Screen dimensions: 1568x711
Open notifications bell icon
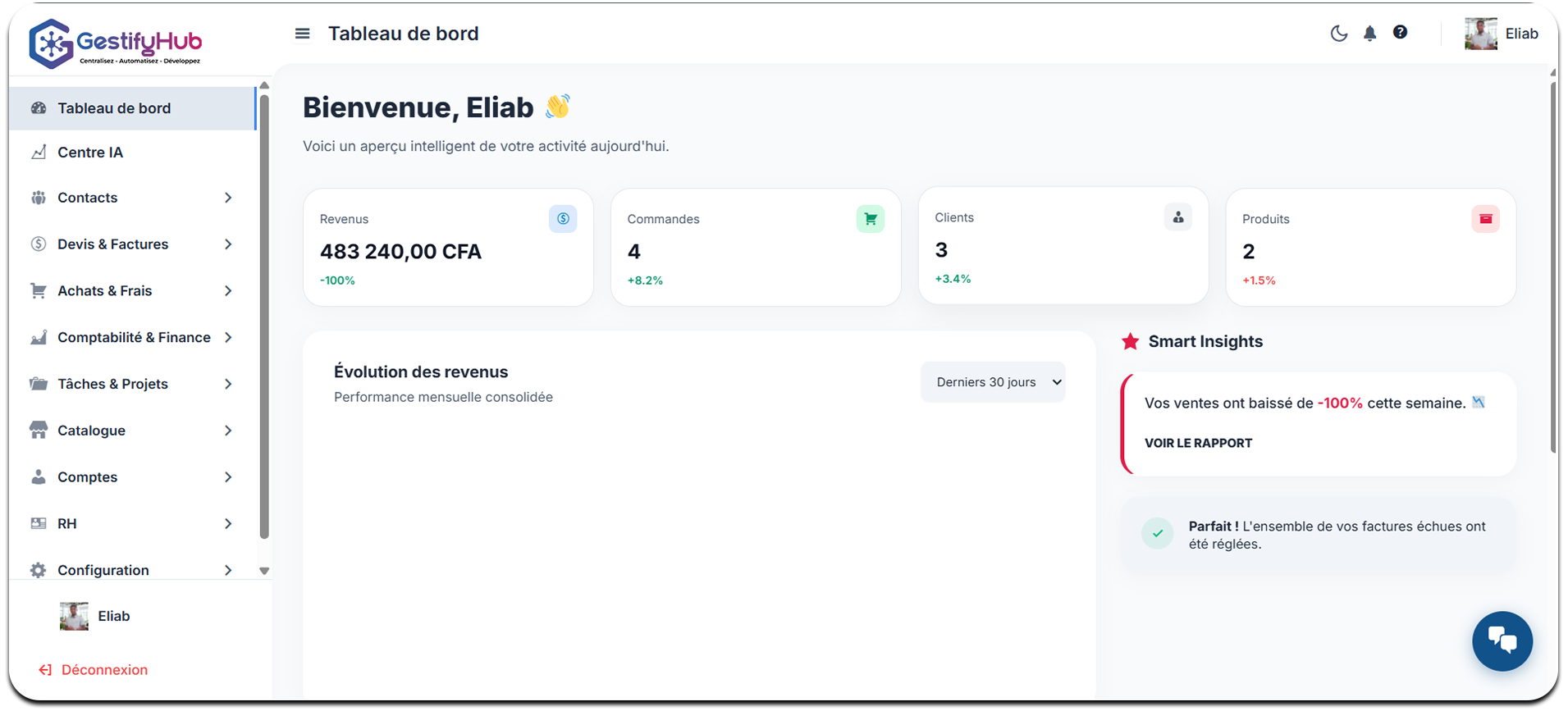1369,34
